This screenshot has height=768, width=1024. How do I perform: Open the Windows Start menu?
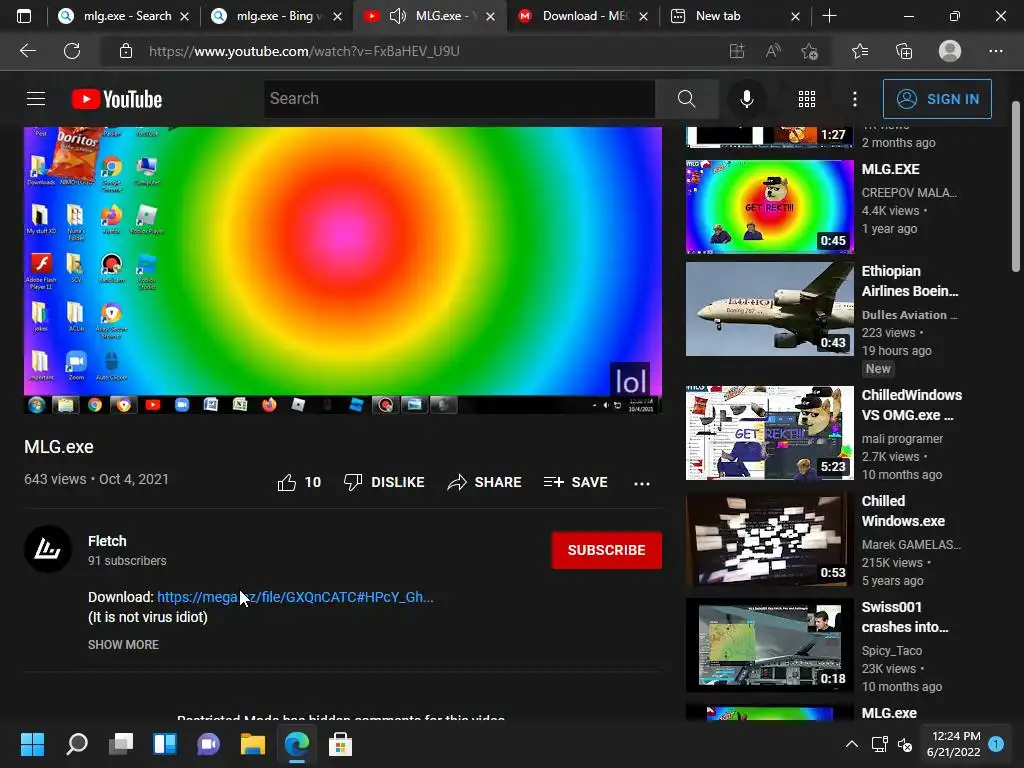[32, 744]
